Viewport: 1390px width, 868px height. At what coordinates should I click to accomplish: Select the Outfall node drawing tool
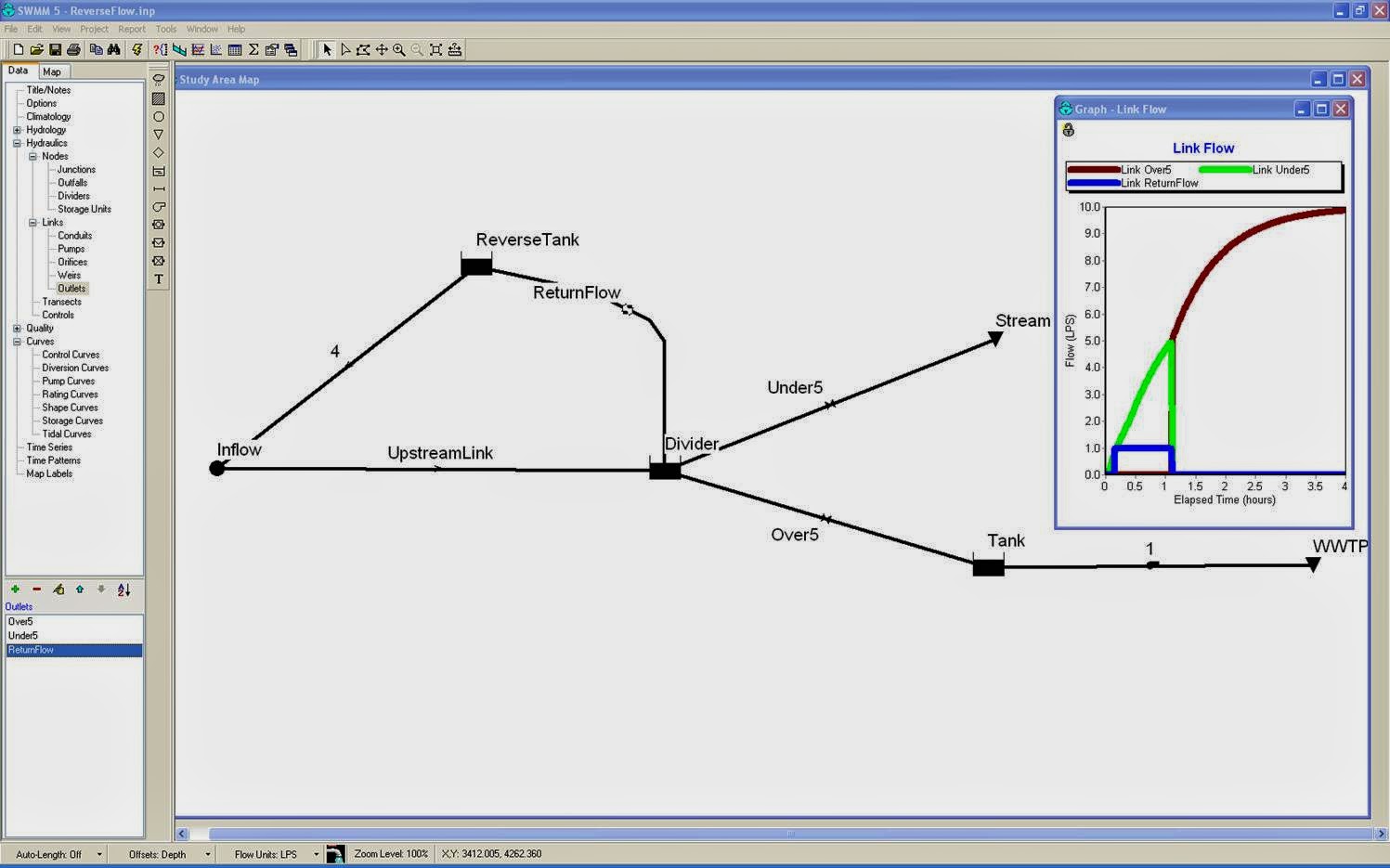click(x=159, y=134)
